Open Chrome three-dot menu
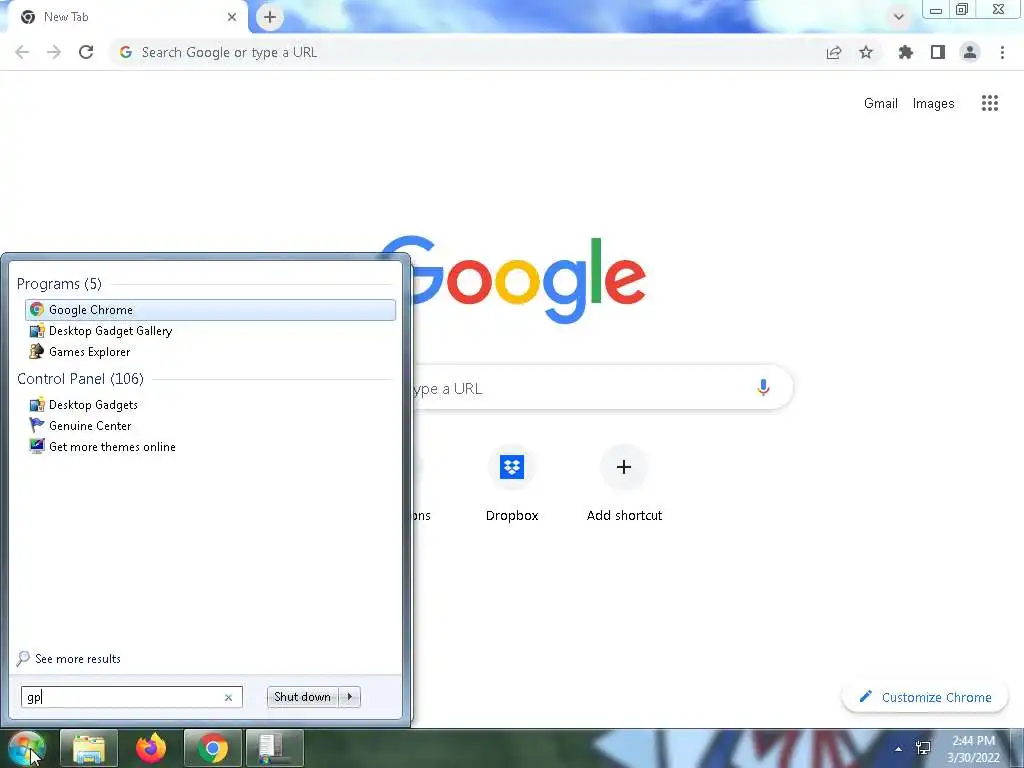Screen dimensions: 1024x768 point(1002,52)
